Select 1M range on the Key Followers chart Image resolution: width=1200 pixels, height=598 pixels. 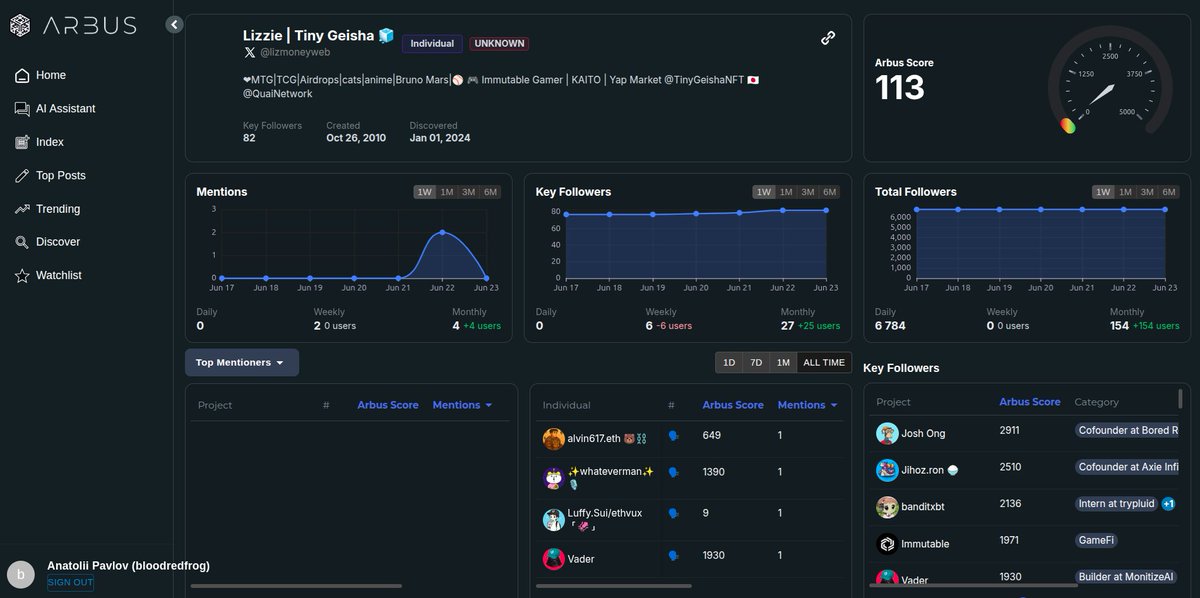click(x=786, y=192)
